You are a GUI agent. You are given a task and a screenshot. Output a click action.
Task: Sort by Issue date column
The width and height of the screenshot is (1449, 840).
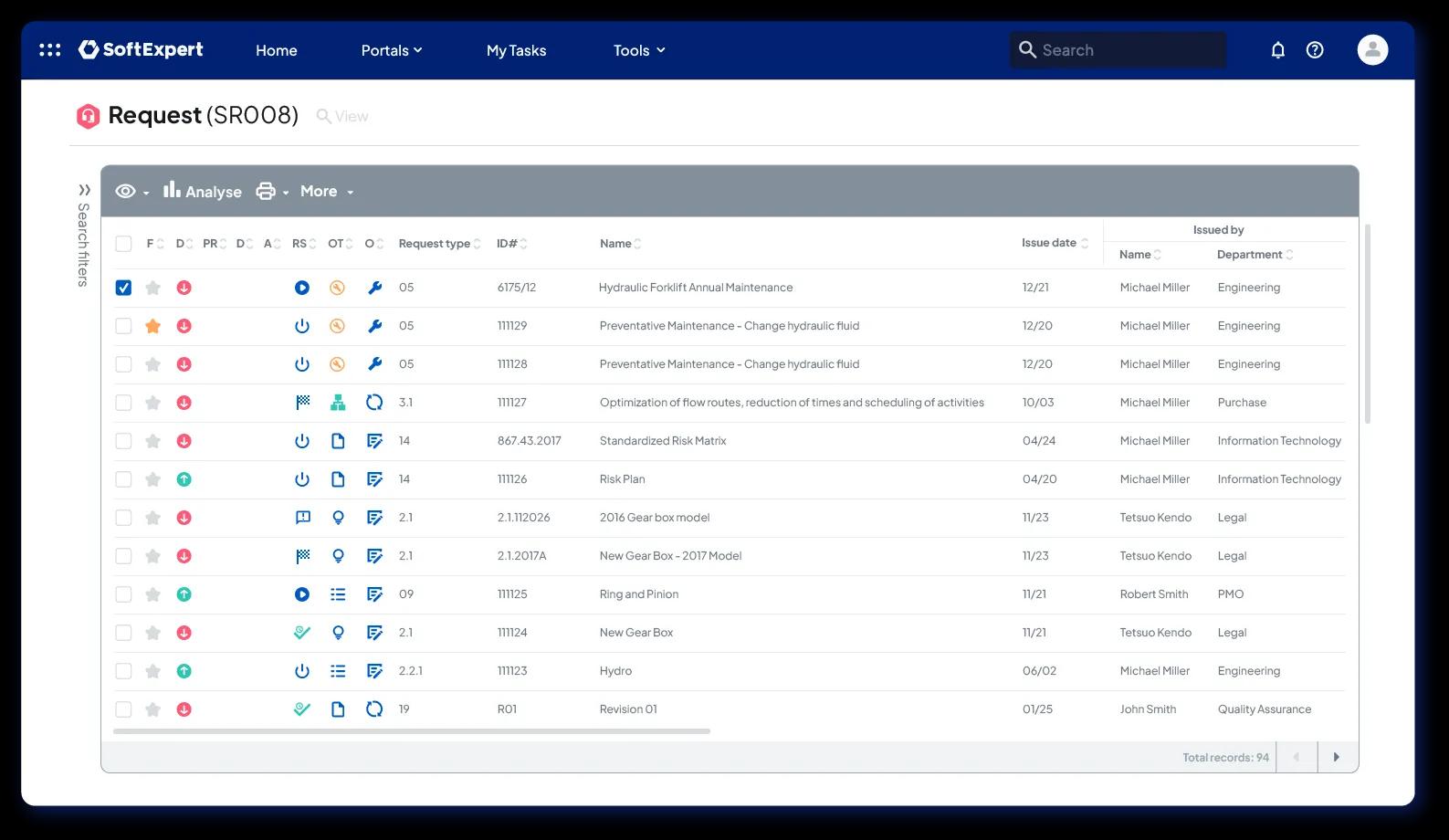pyautogui.click(x=1055, y=243)
